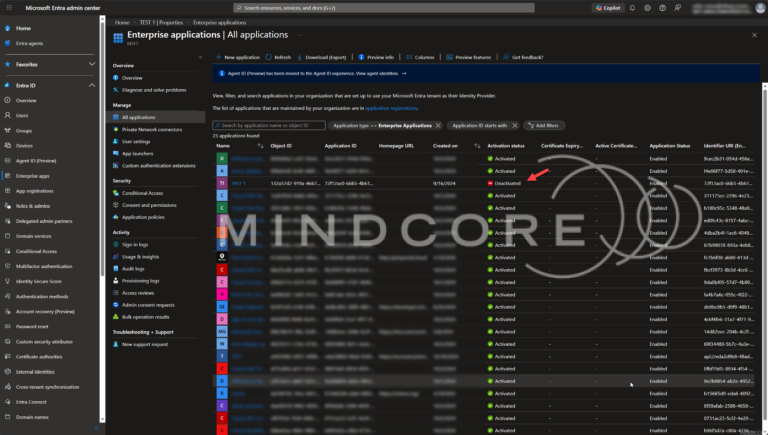This screenshot has height=435, width=768.
Task: Select Enterprise apps in sidebar
Action: (x=32, y=176)
